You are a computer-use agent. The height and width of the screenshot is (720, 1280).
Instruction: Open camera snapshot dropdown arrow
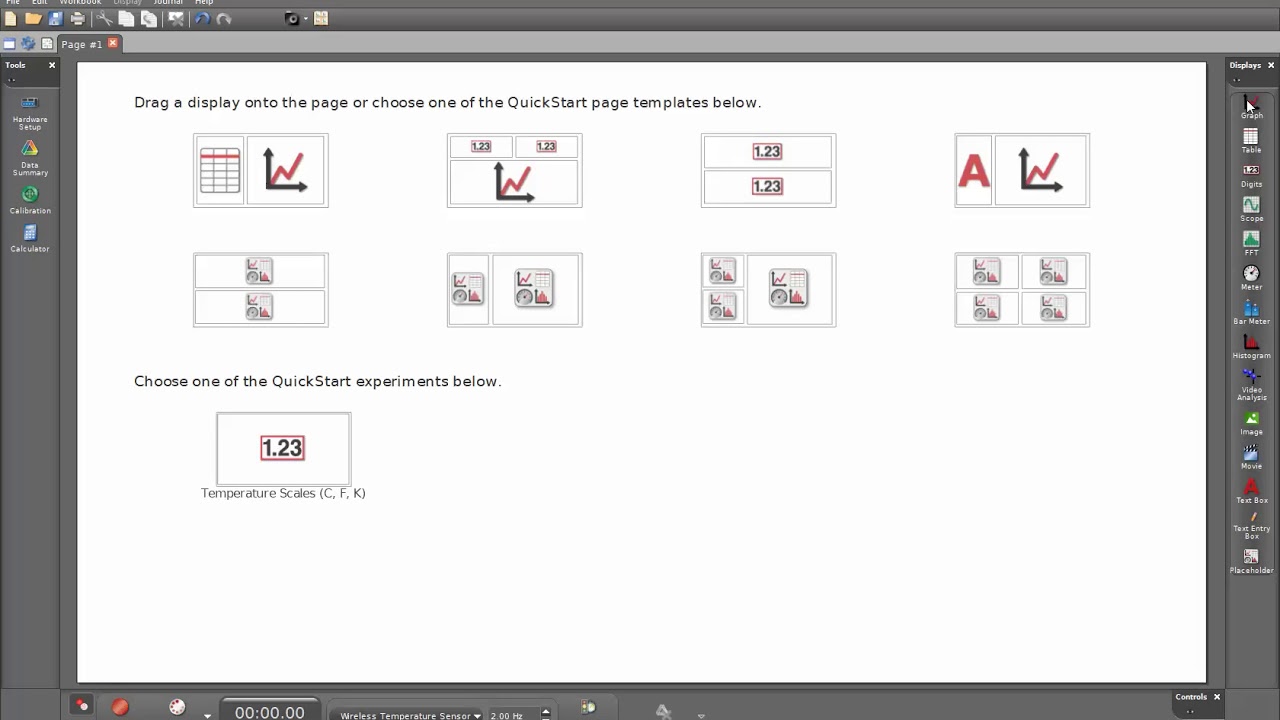click(304, 19)
